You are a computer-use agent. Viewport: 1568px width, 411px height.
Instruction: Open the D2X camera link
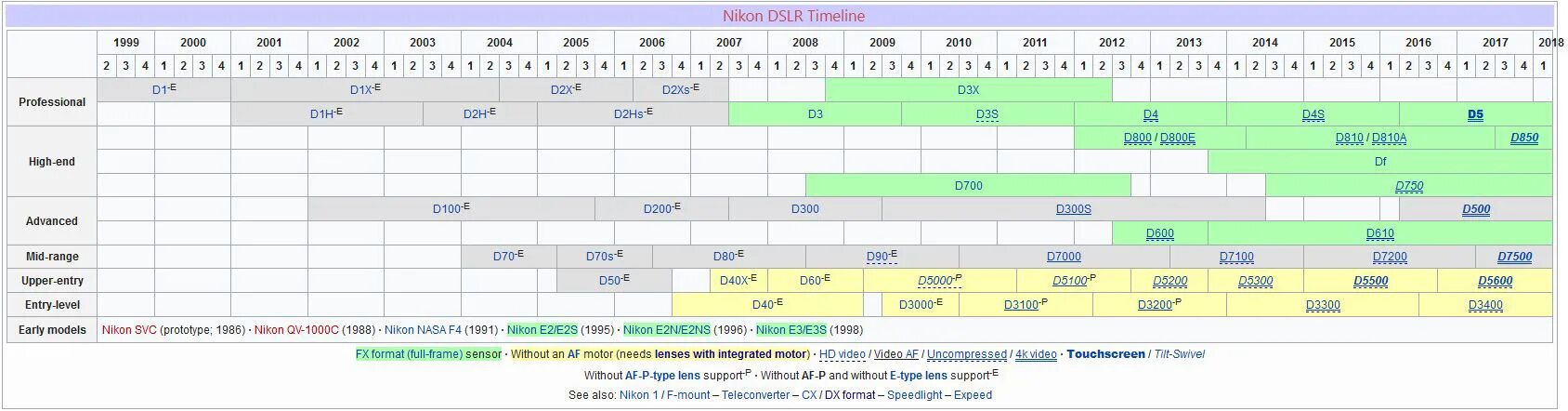point(561,90)
